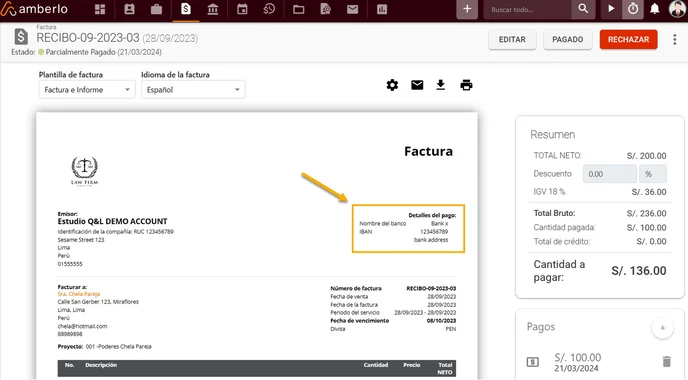Delete the S/. 100.00 payment
This screenshot has width=688, height=380.
tap(666, 362)
